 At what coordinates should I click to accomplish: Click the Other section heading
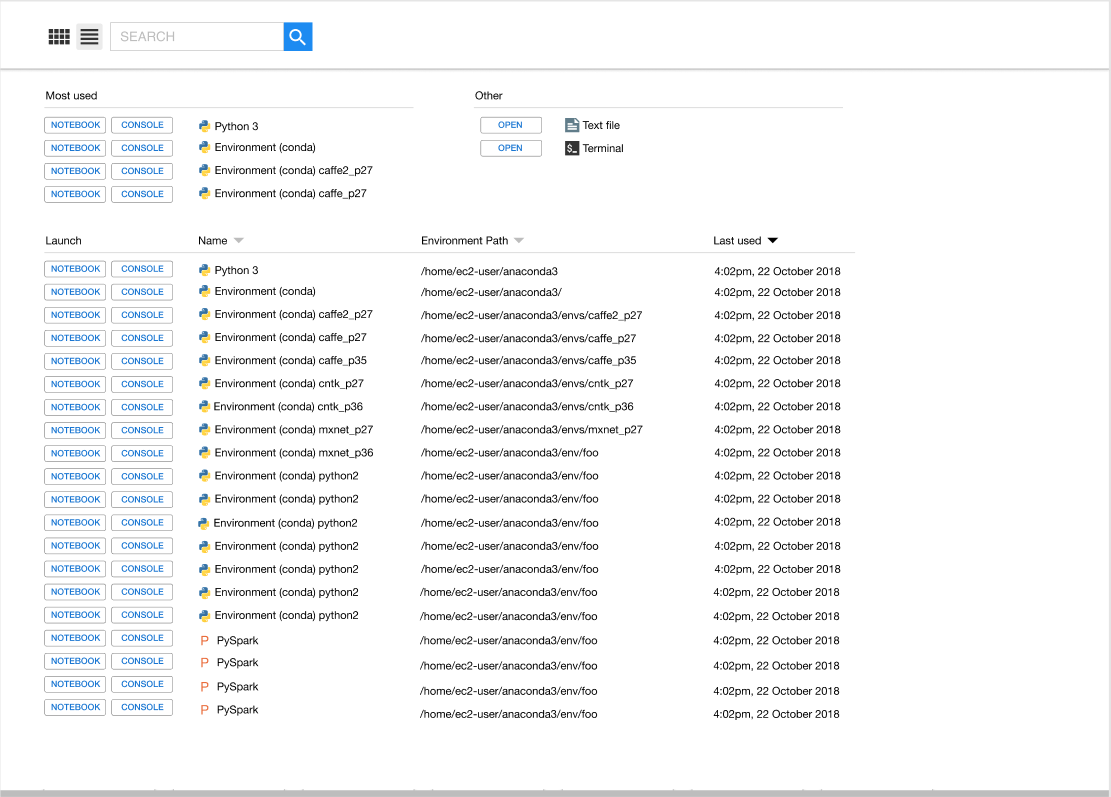(x=489, y=96)
